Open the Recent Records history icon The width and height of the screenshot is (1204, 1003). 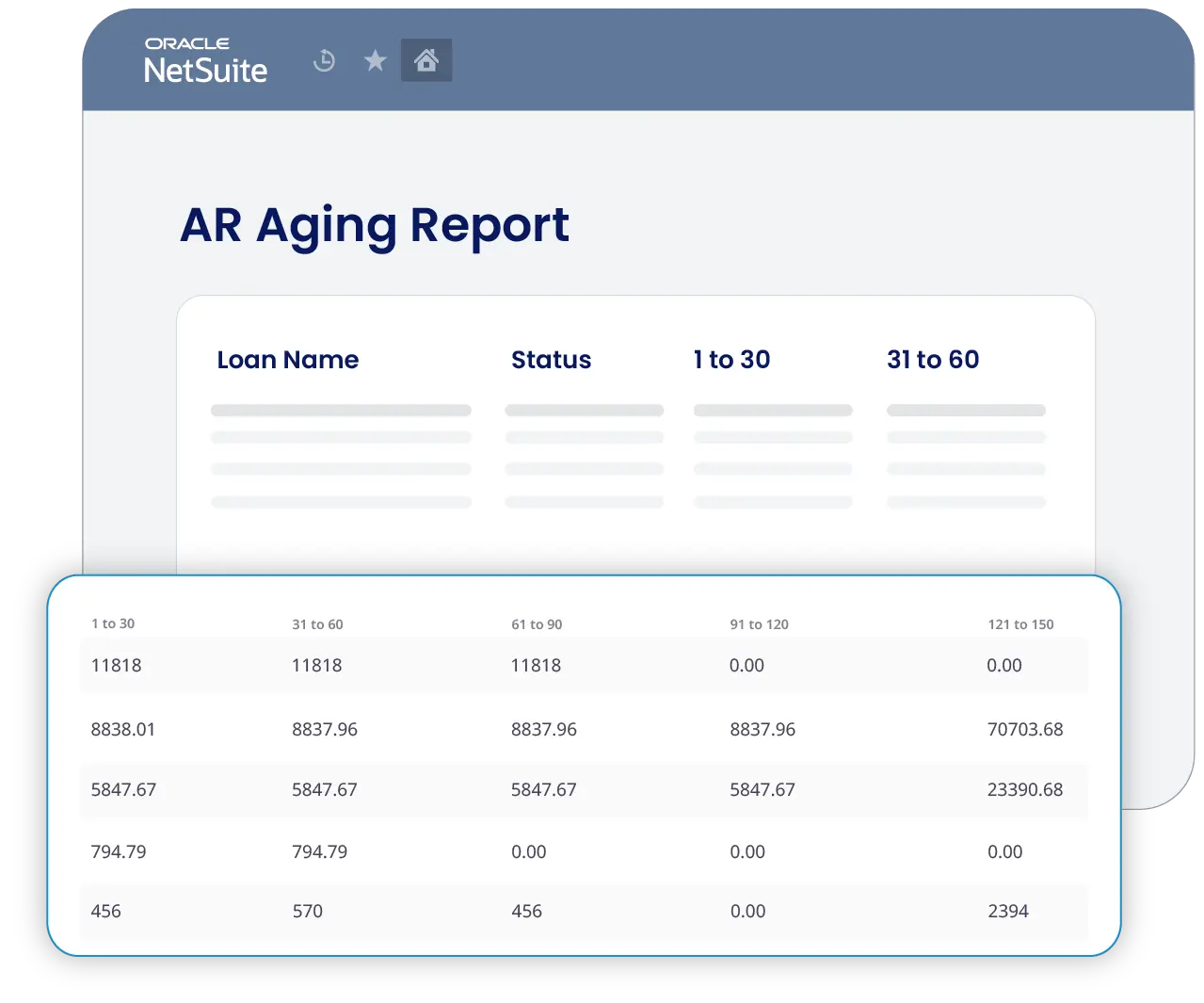point(324,59)
